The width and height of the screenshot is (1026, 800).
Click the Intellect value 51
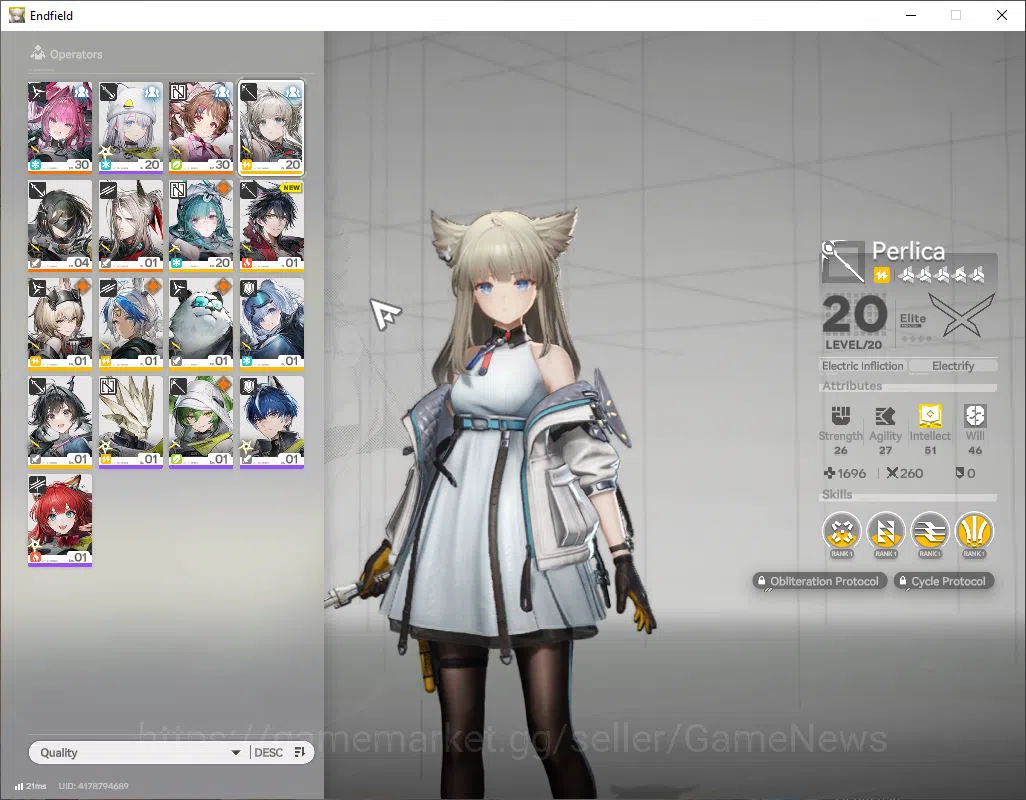[x=930, y=450]
